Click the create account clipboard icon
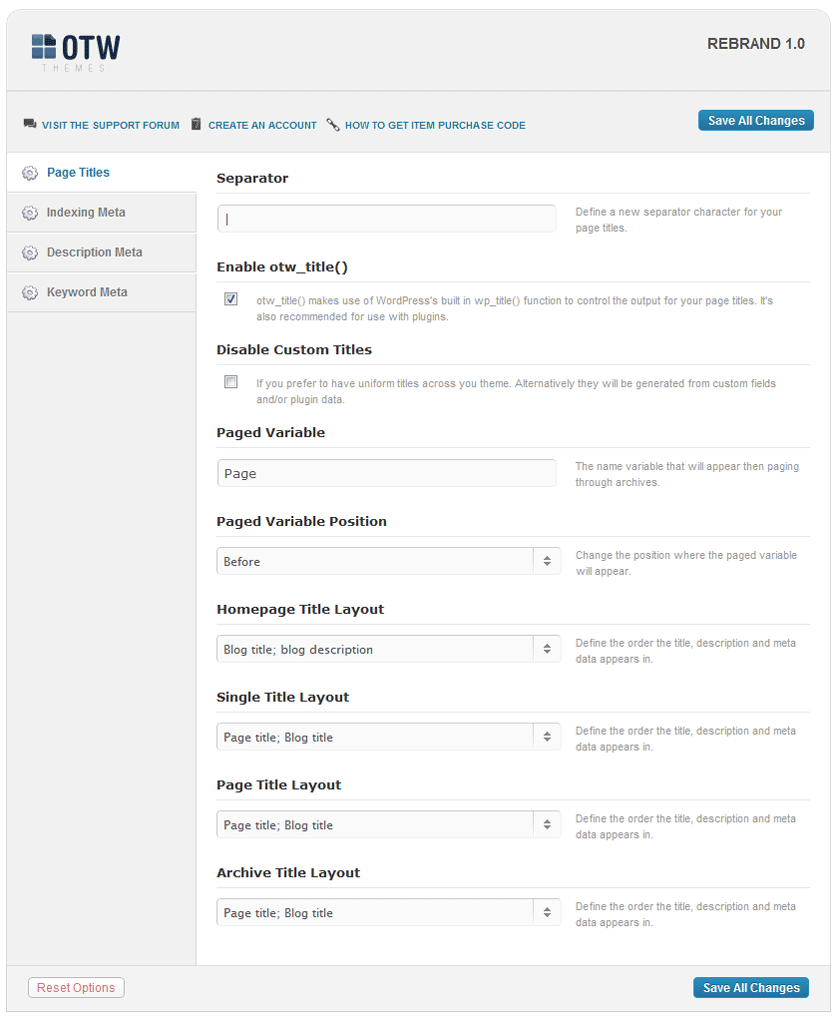 196,124
